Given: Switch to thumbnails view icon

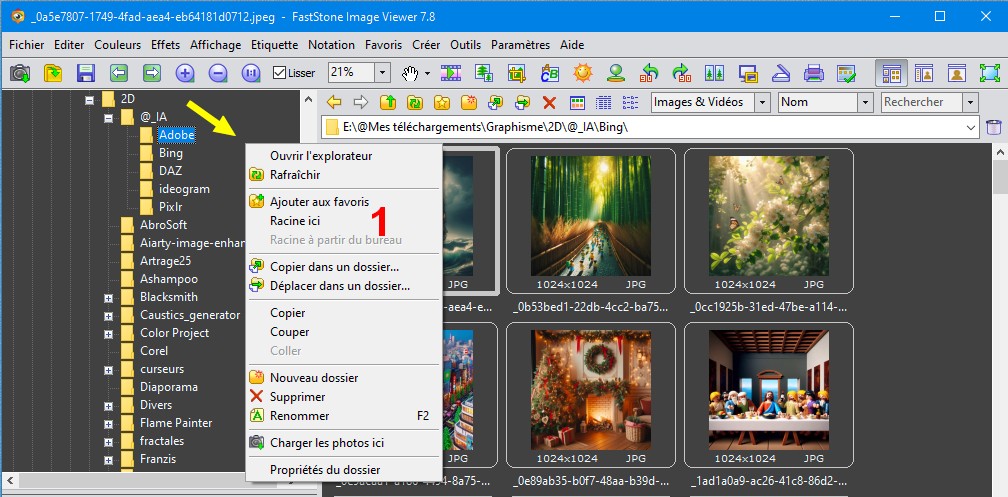Looking at the screenshot, I should click(577, 102).
